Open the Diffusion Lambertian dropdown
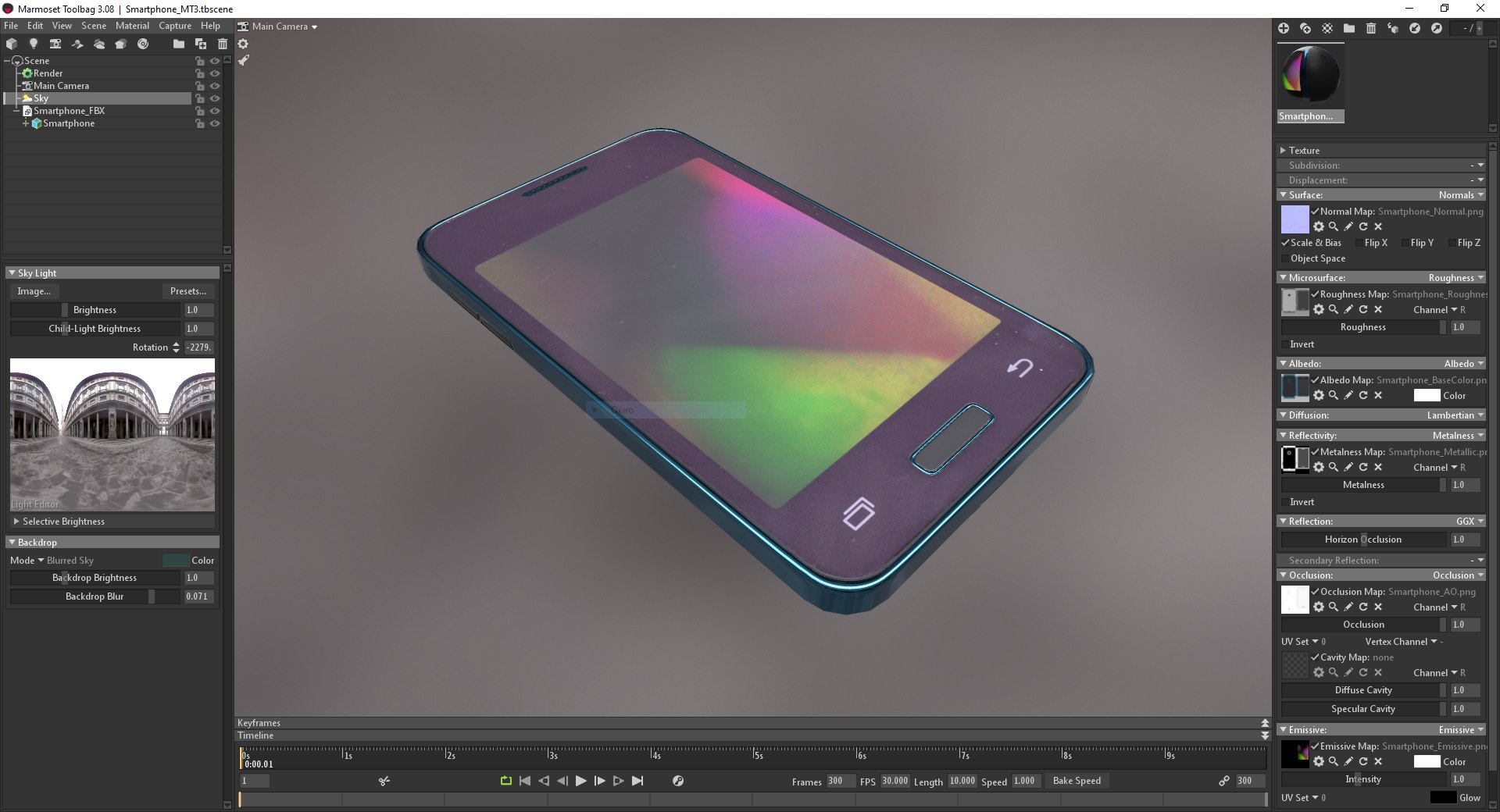Screen dimensions: 1500x812 click(x=1455, y=415)
